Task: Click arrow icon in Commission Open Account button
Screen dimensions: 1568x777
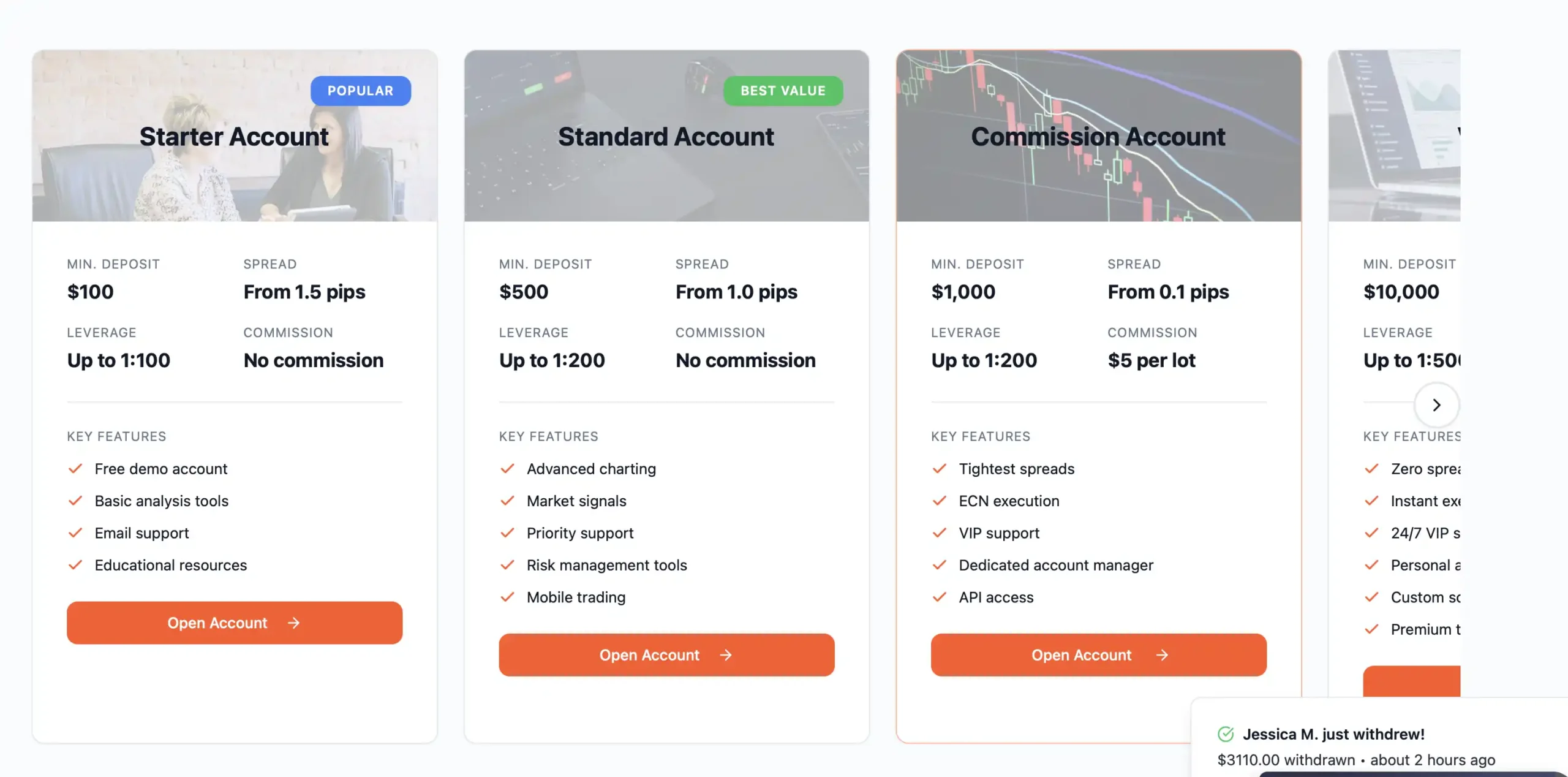Action: coord(1162,654)
